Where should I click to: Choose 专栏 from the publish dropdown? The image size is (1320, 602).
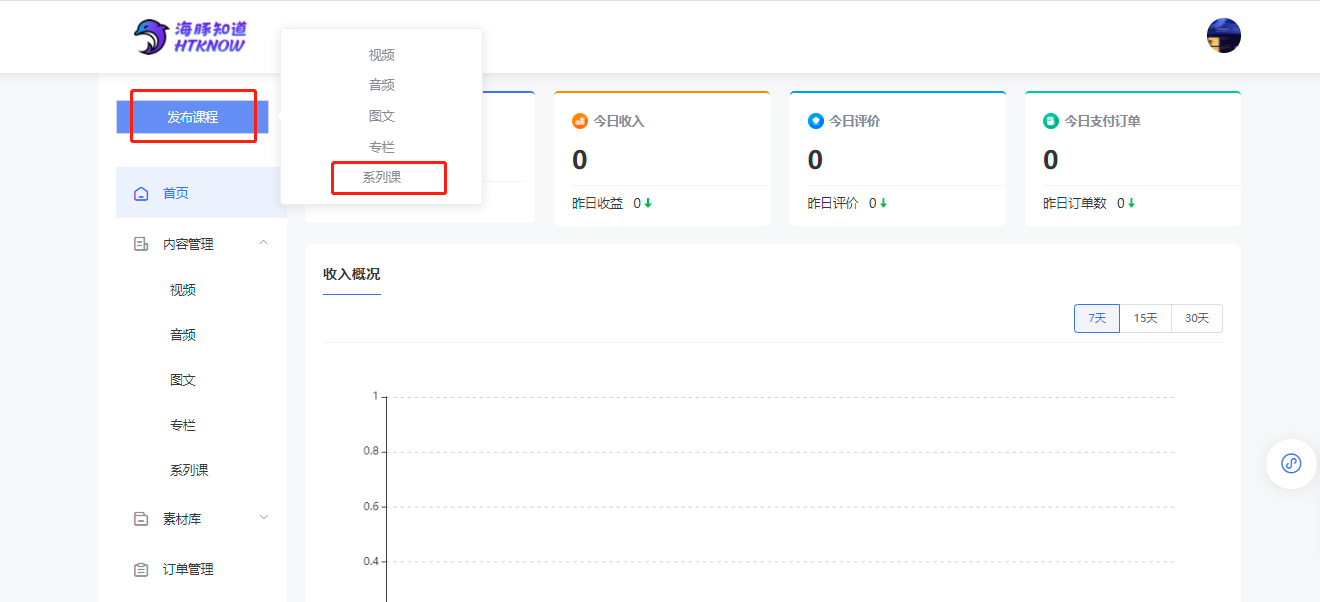point(382,147)
